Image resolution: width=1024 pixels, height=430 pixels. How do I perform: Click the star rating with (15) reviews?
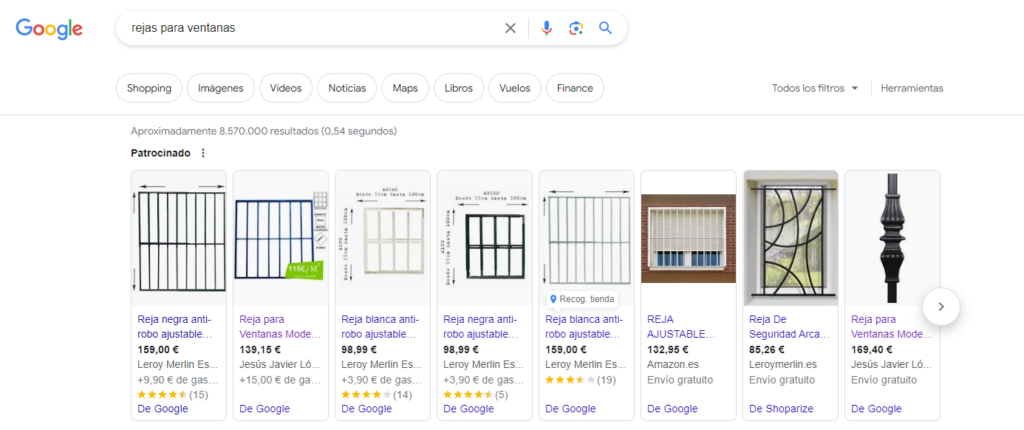[x=172, y=394]
